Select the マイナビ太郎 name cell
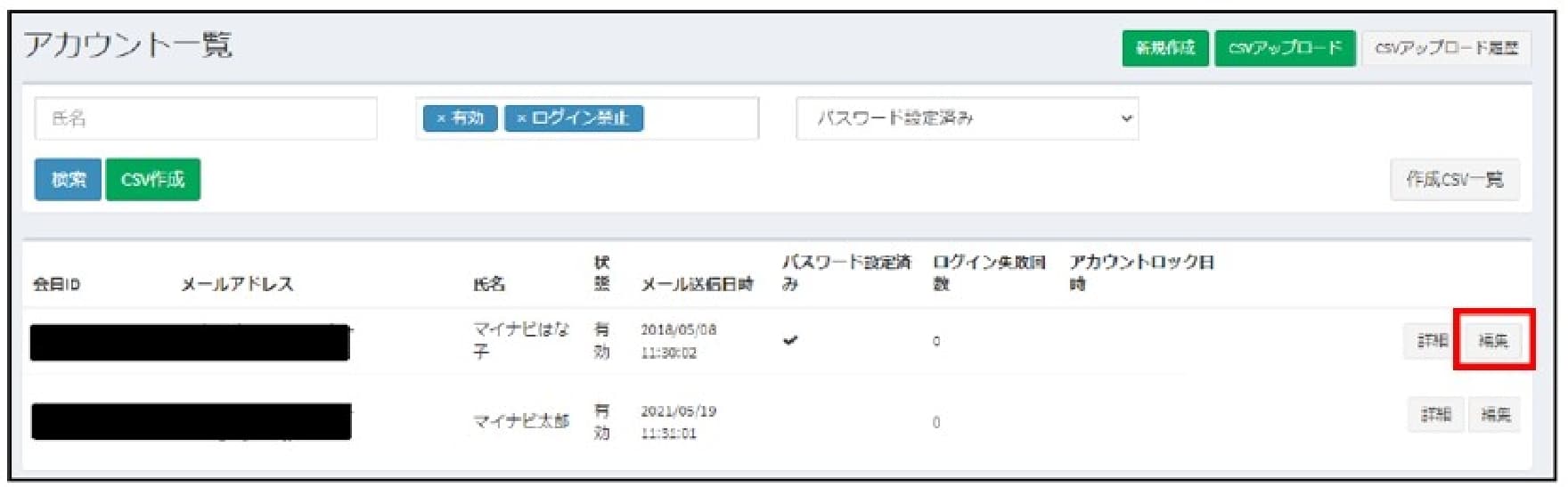 tap(520, 421)
